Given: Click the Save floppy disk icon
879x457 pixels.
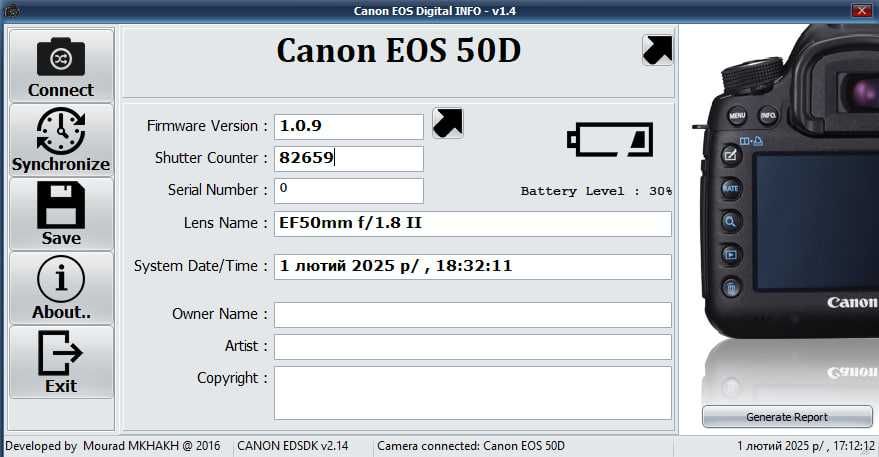Looking at the screenshot, I should point(61,205).
